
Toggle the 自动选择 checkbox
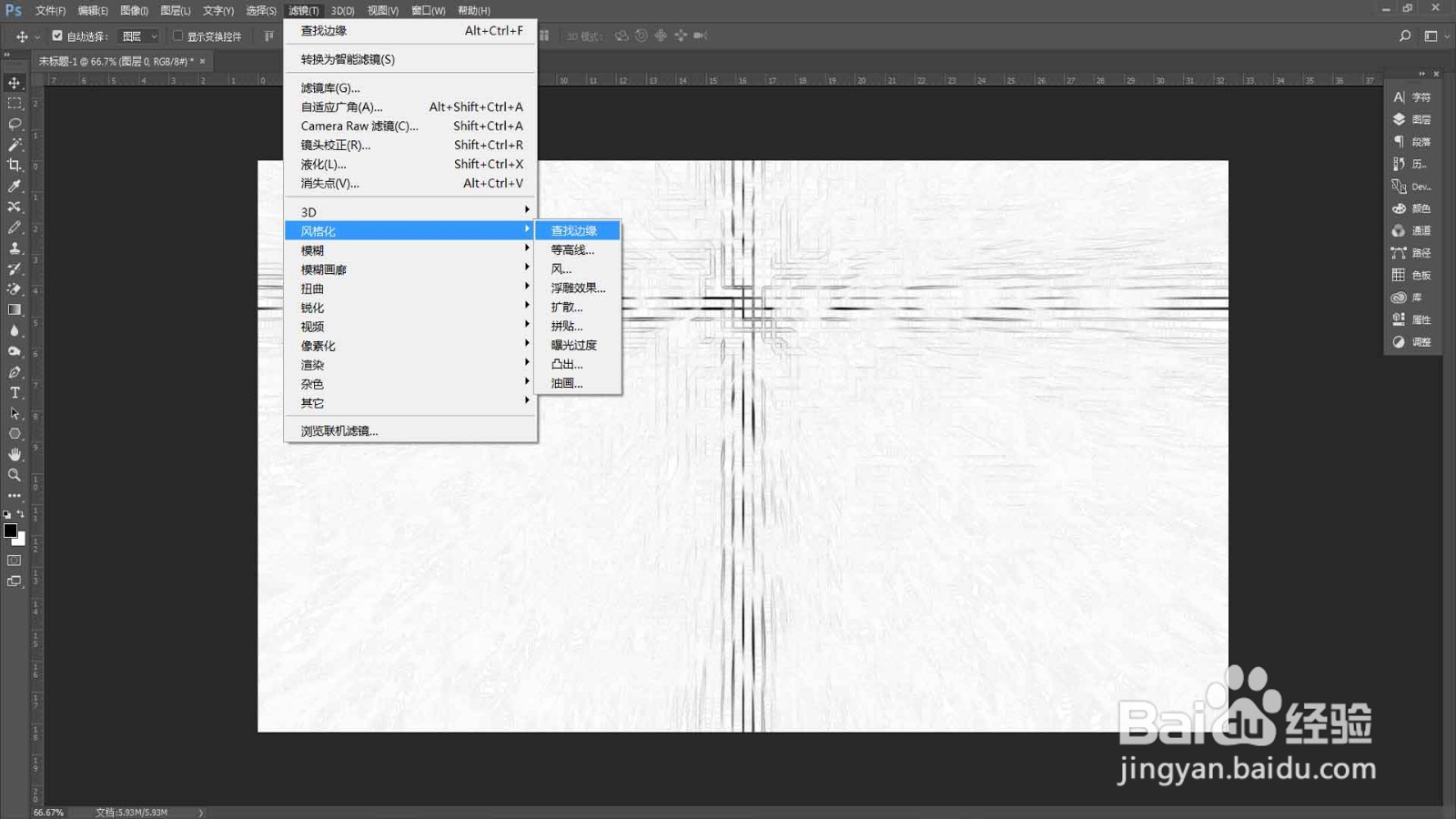tap(57, 36)
